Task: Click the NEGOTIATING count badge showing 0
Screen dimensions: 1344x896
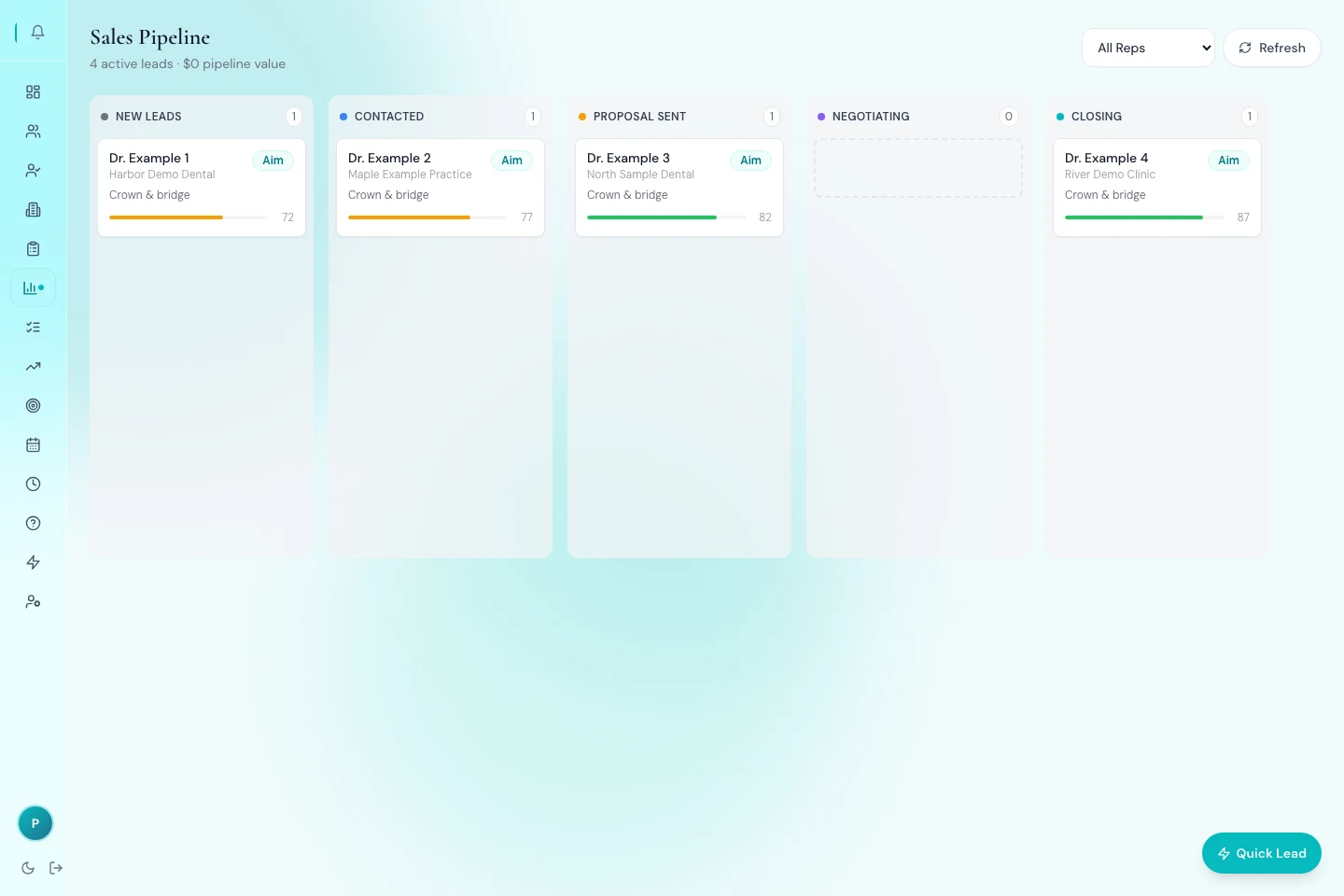Action: [x=1008, y=117]
